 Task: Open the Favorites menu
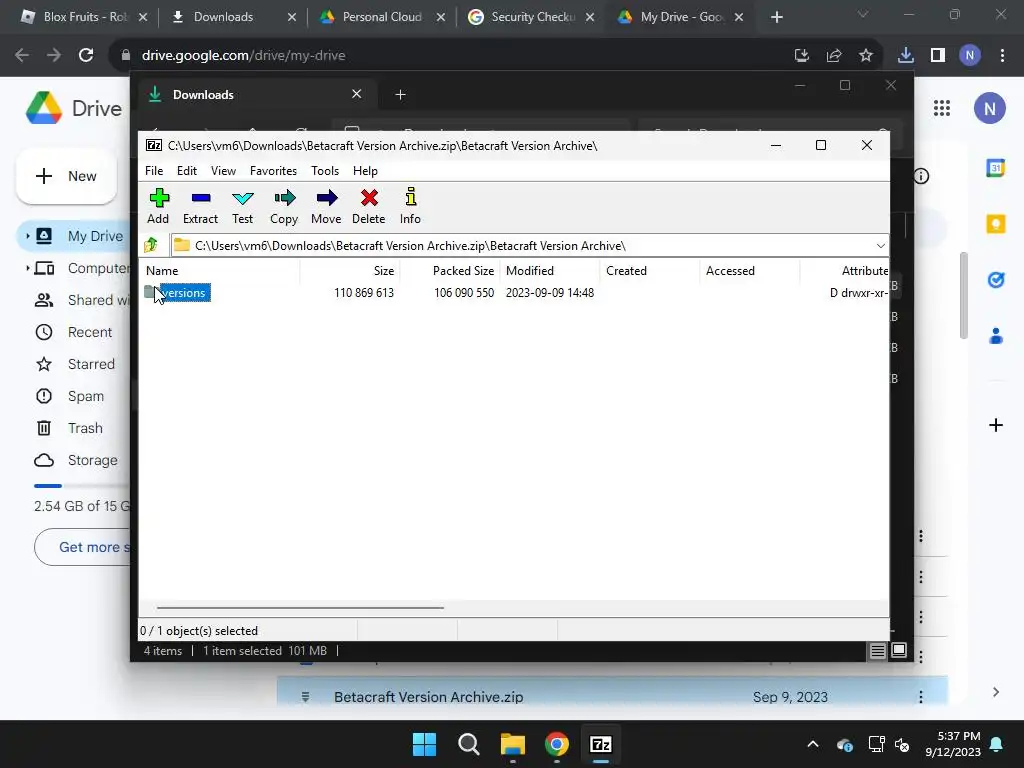(273, 170)
